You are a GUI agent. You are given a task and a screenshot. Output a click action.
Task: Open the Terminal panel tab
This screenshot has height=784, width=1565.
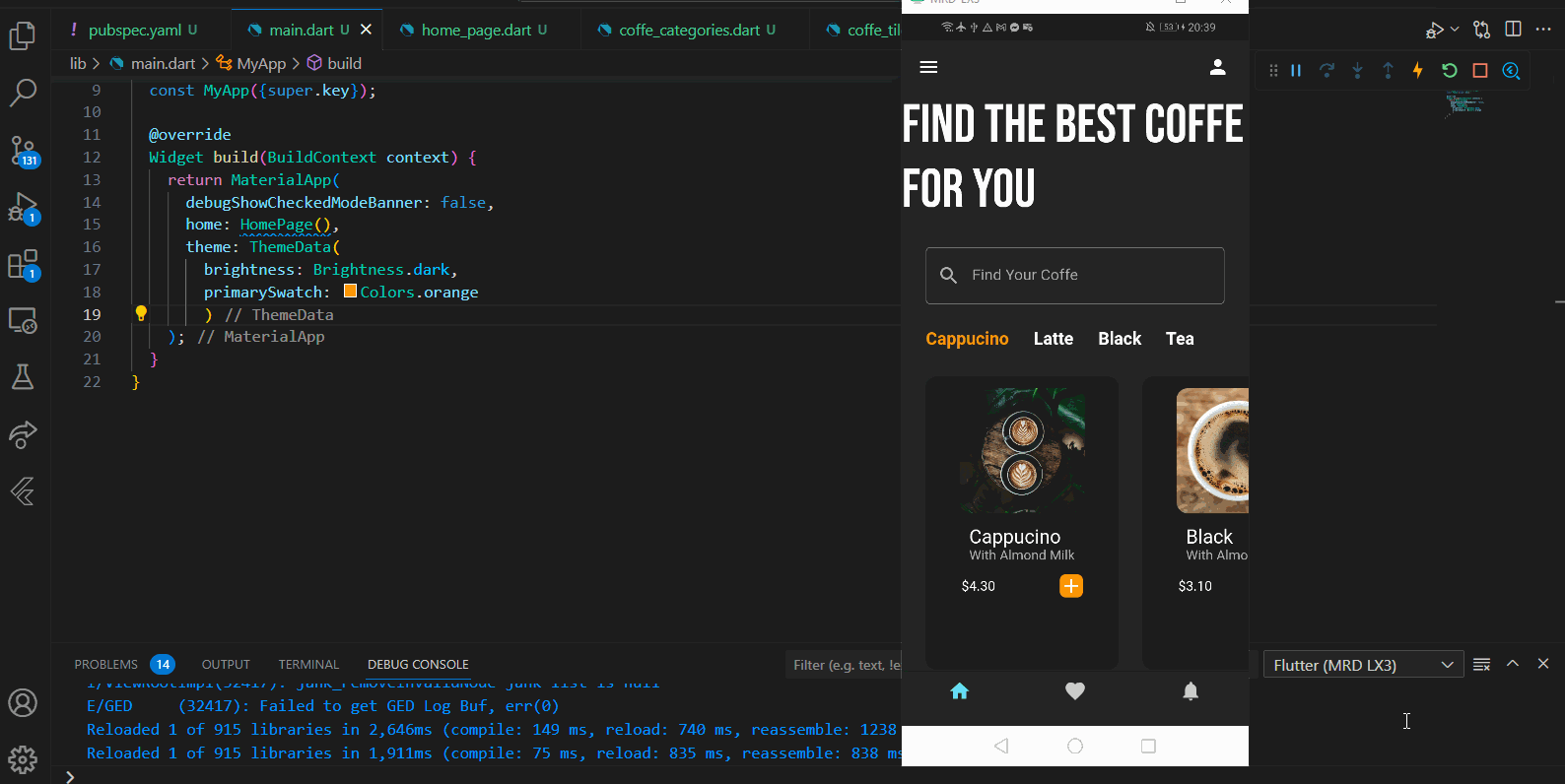click(308, 664)
